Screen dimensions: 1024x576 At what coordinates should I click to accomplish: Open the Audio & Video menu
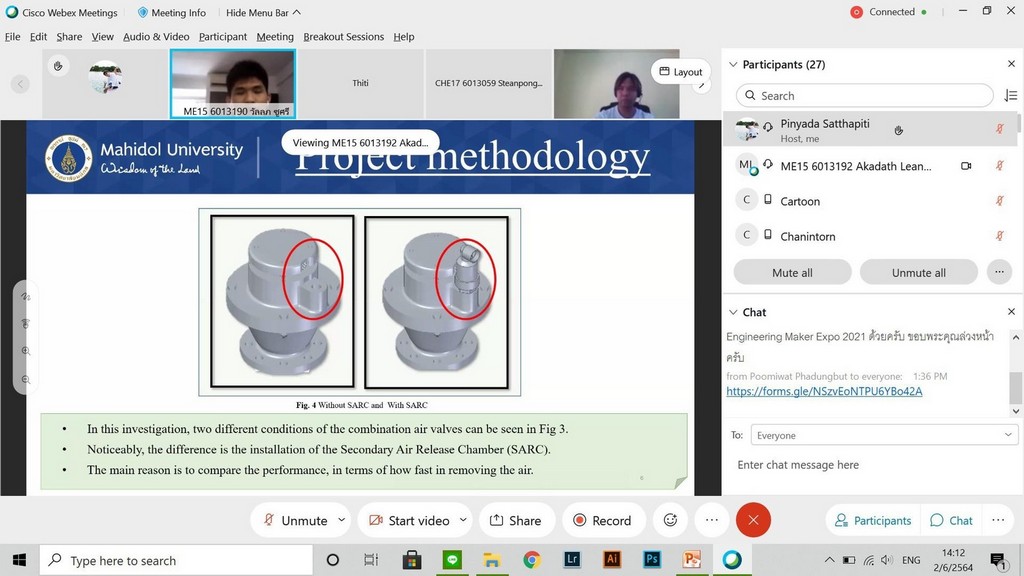pos(156,37)
